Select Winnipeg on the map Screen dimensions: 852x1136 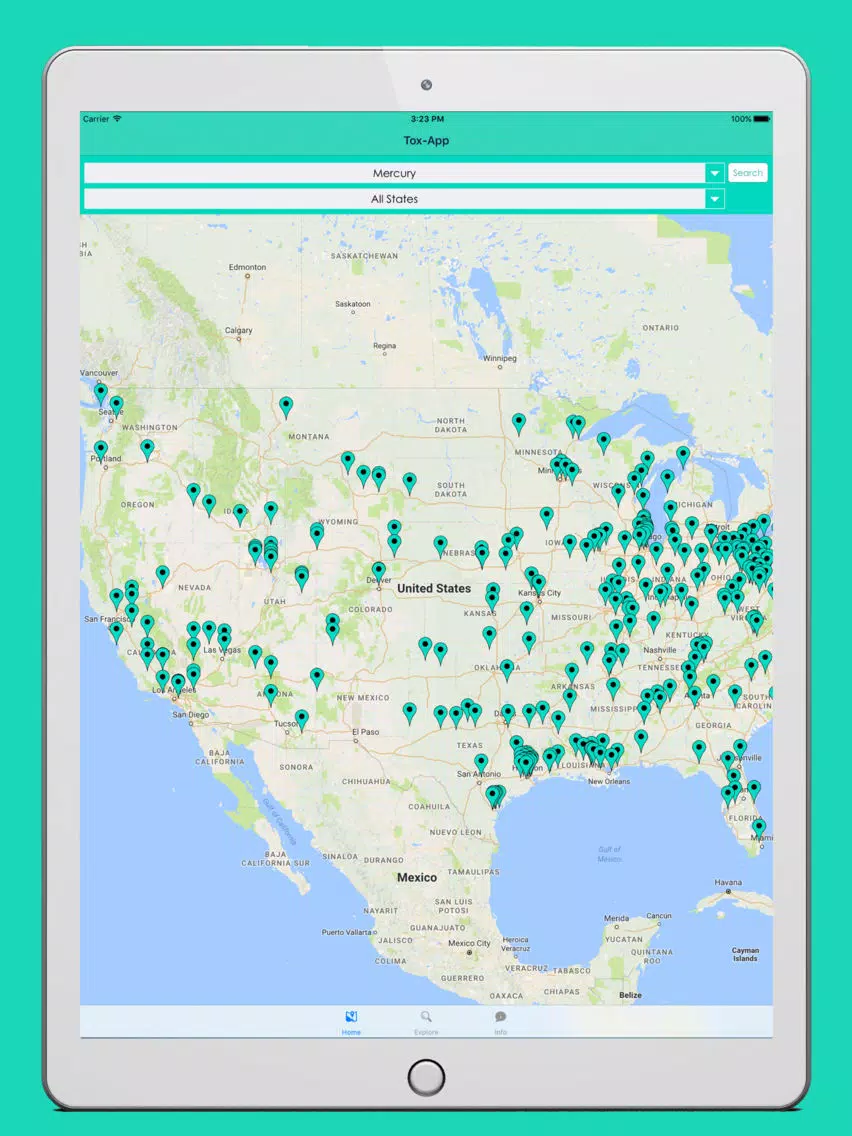click(x=500, y=359)
